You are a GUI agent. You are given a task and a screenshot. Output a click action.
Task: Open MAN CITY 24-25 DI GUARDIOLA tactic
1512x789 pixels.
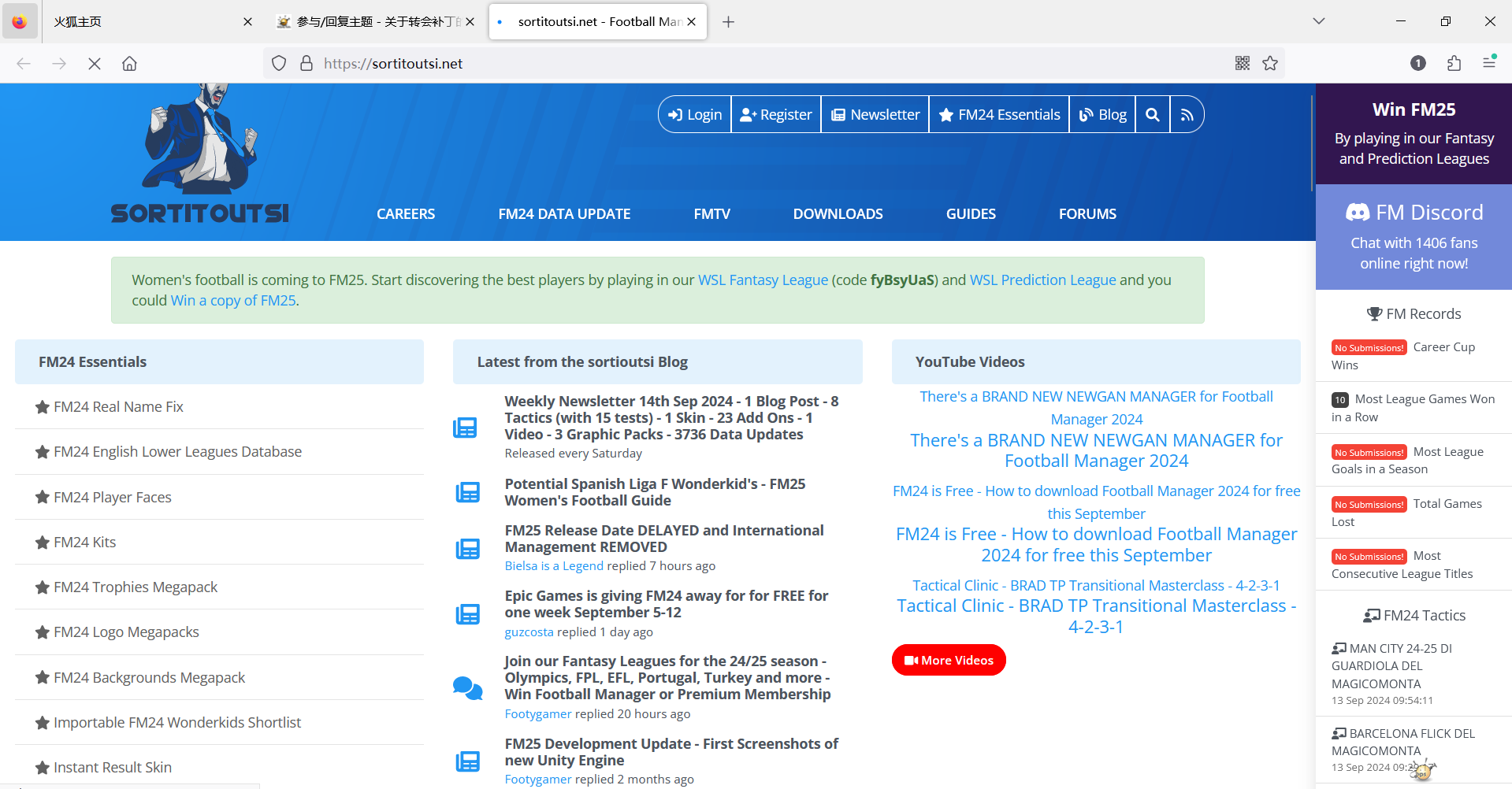coord(1391,666)
